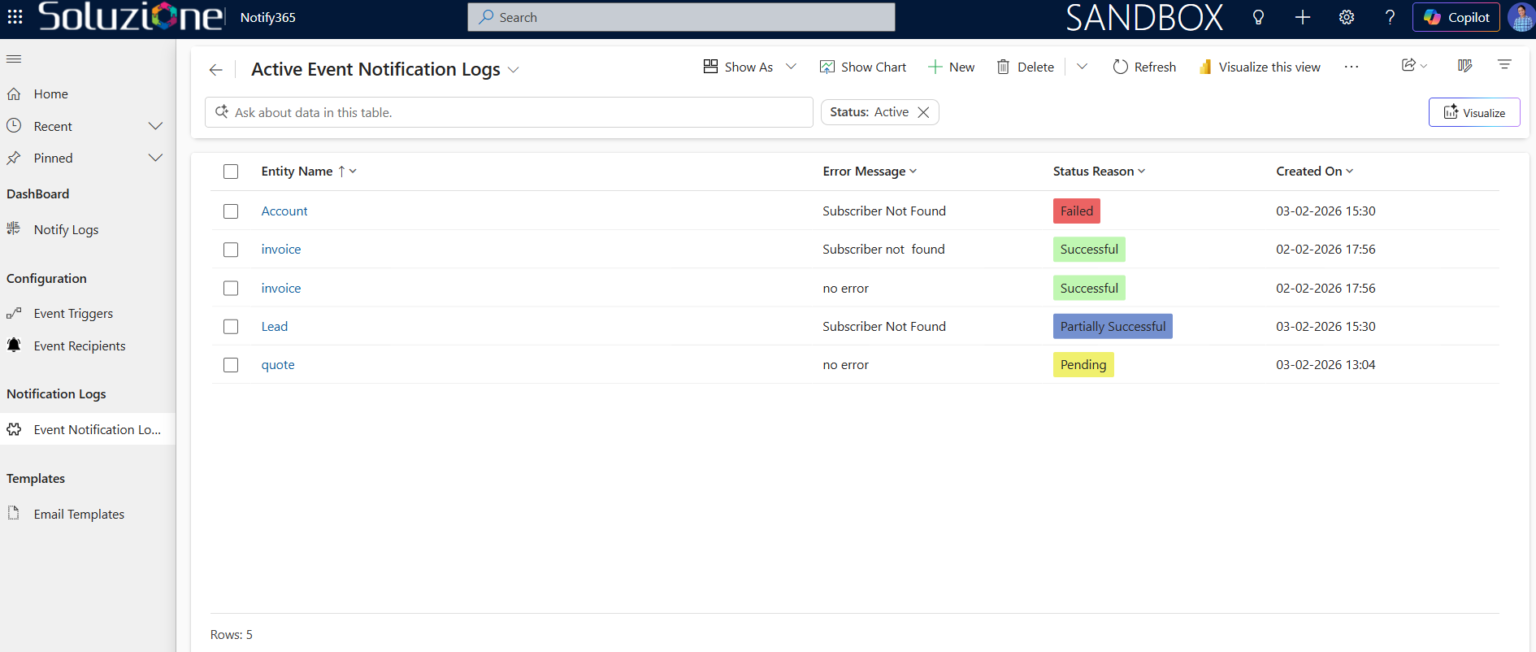Go back using the arrow icon

click(x=216, y=70)
